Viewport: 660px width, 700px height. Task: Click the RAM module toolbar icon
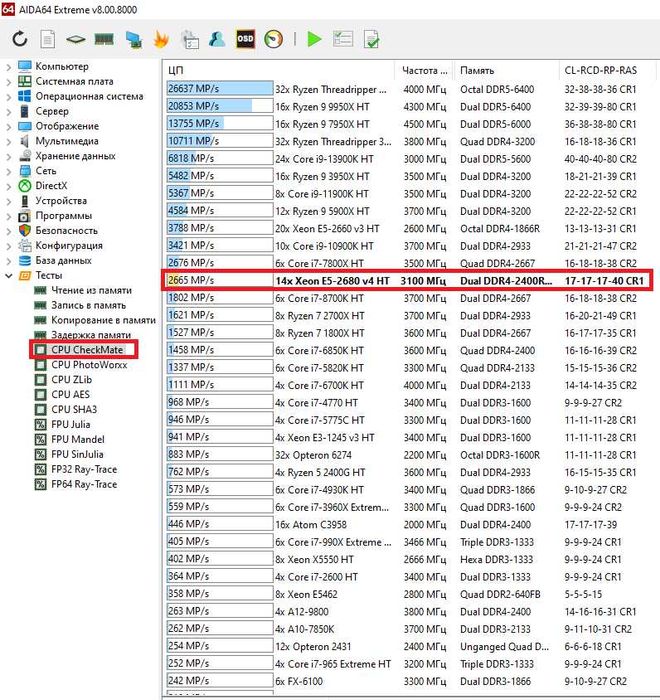point(104,39)
